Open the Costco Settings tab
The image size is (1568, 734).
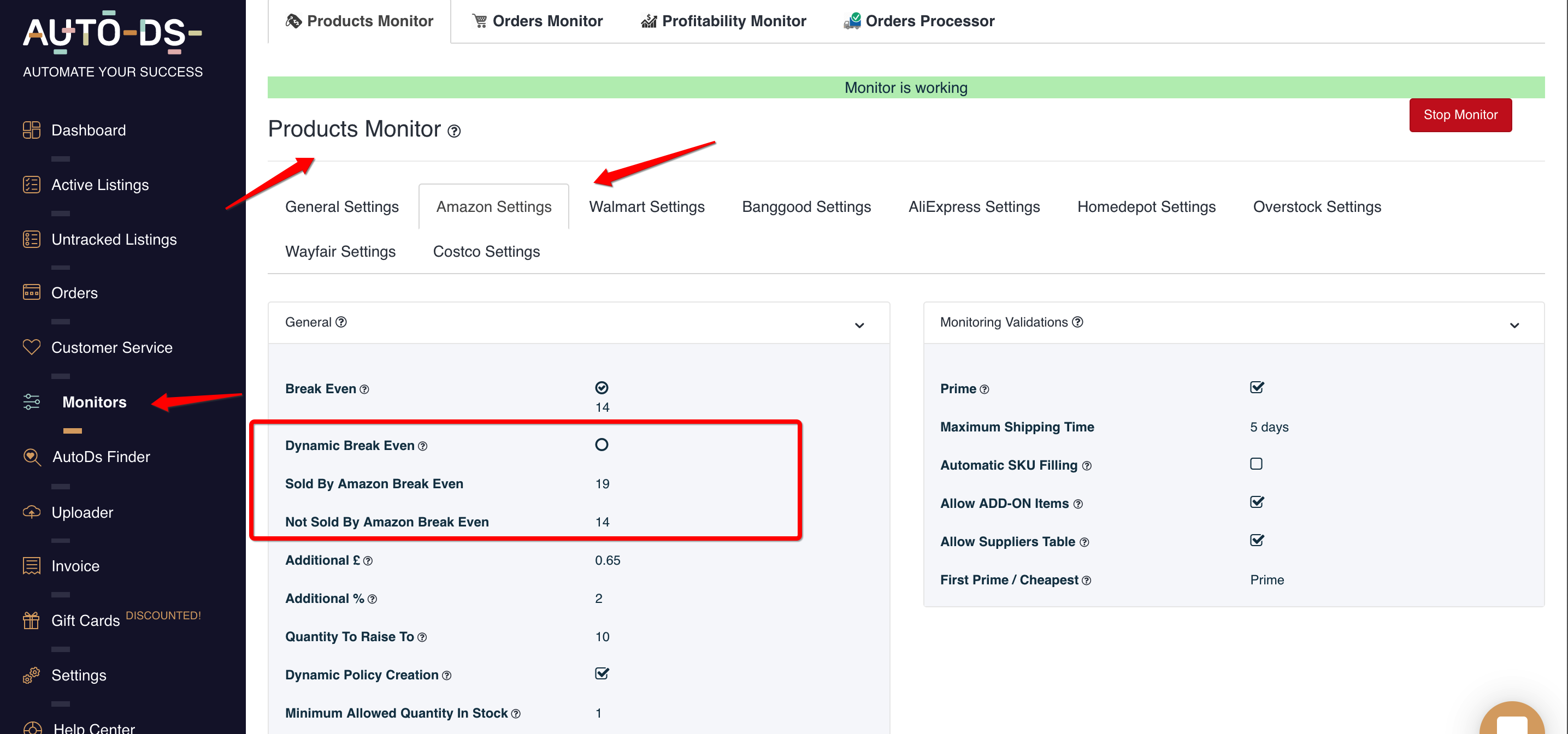[486, 252]
